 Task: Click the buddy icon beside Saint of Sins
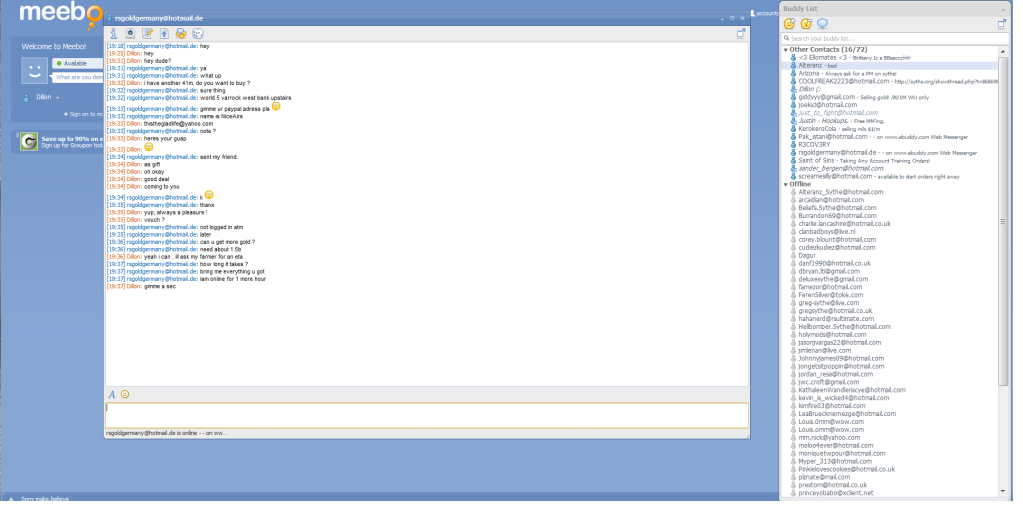[794, 160]
